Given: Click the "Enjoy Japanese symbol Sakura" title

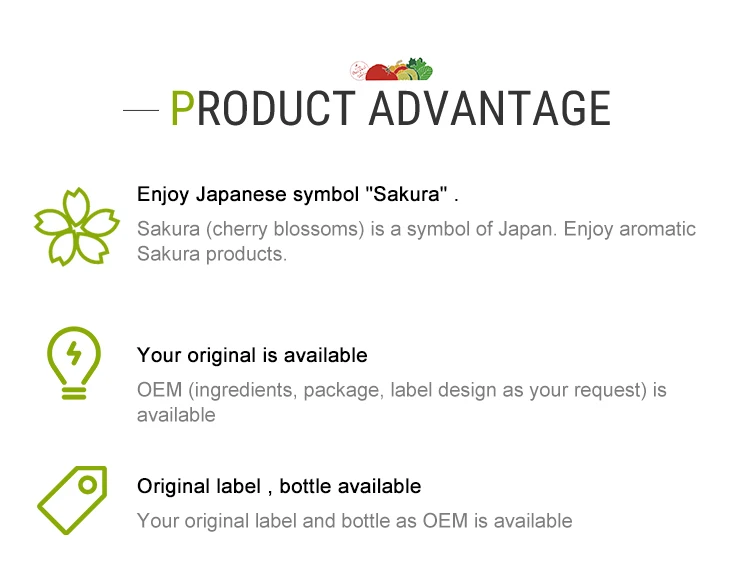Looking at the screenshot, I should click(x=298, y=194).
